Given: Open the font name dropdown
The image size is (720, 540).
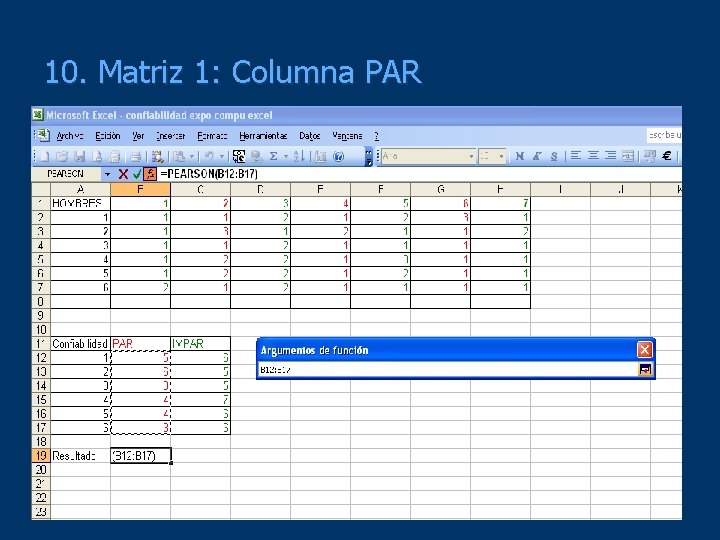Looking at the screenshot, I should click(471, 157).
